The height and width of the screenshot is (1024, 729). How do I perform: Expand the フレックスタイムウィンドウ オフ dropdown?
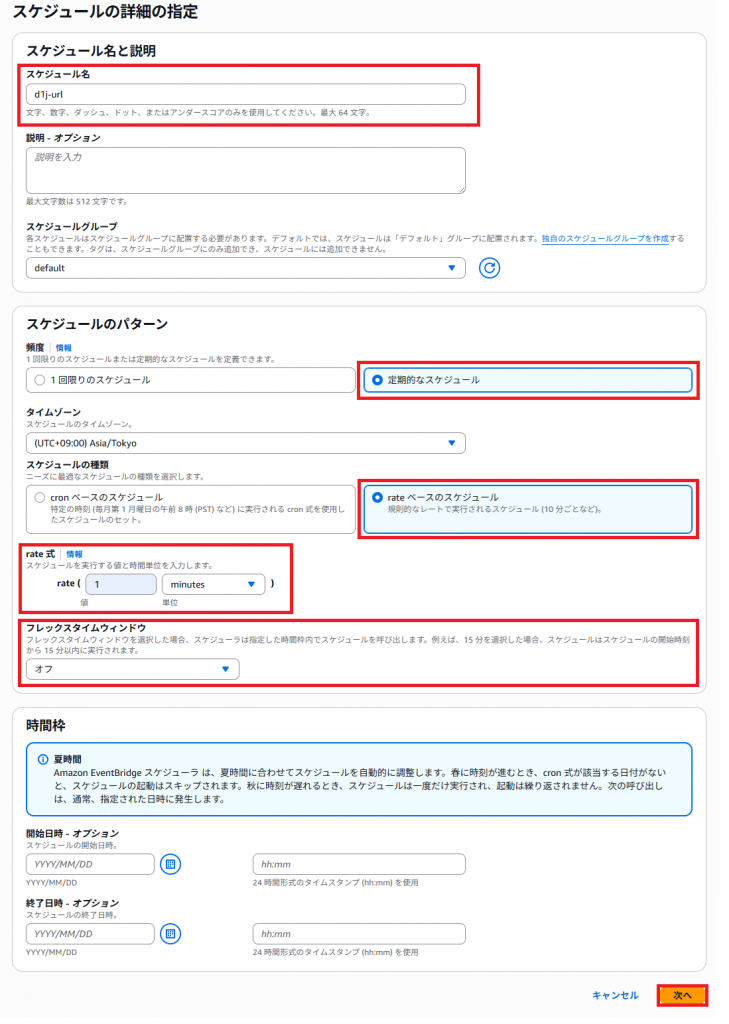tap(132, 669)
